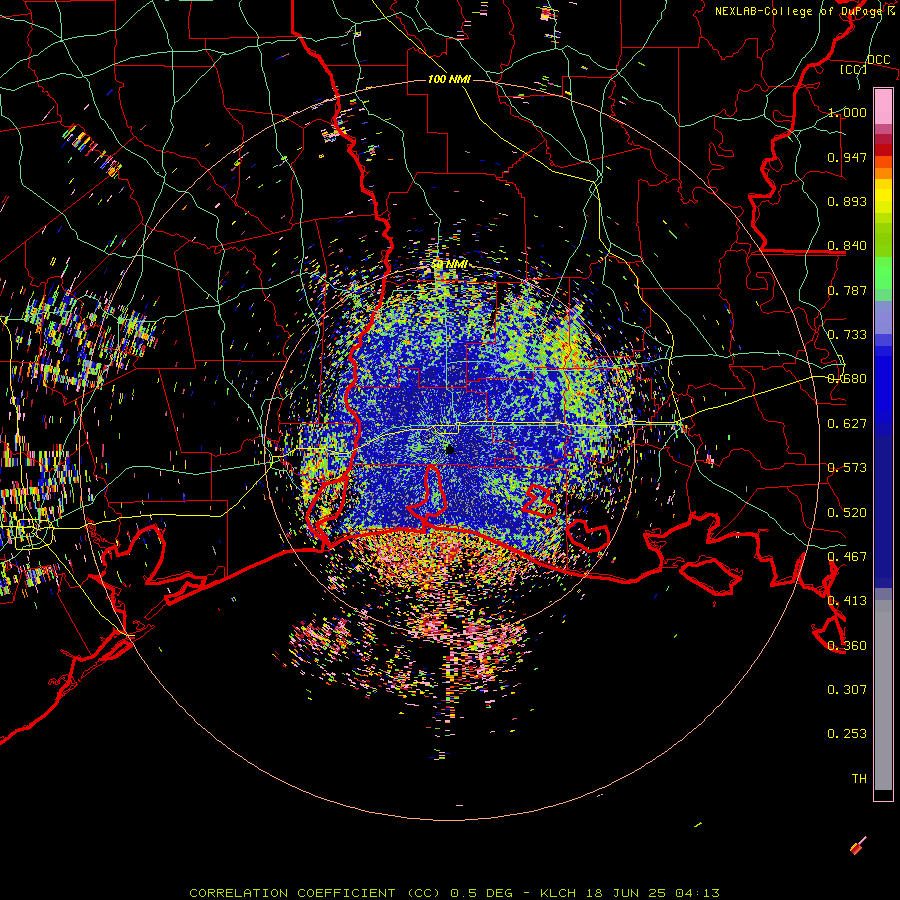This screenshot has height=900, width=900.
Task: Click the 0.627 scale value
Action: 847,424
